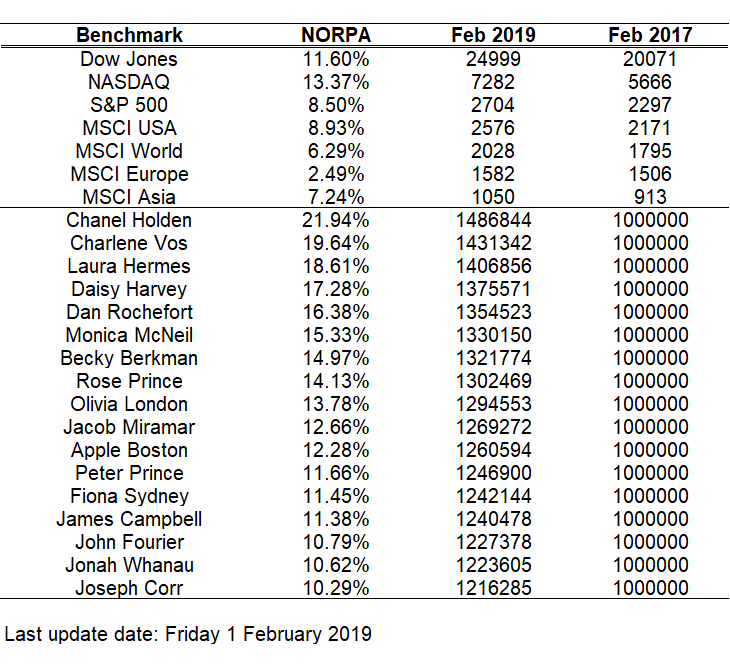This screenshot has width=730, height=669.
Task: Select MSCI Europe row label
Action: pos(129,174)
